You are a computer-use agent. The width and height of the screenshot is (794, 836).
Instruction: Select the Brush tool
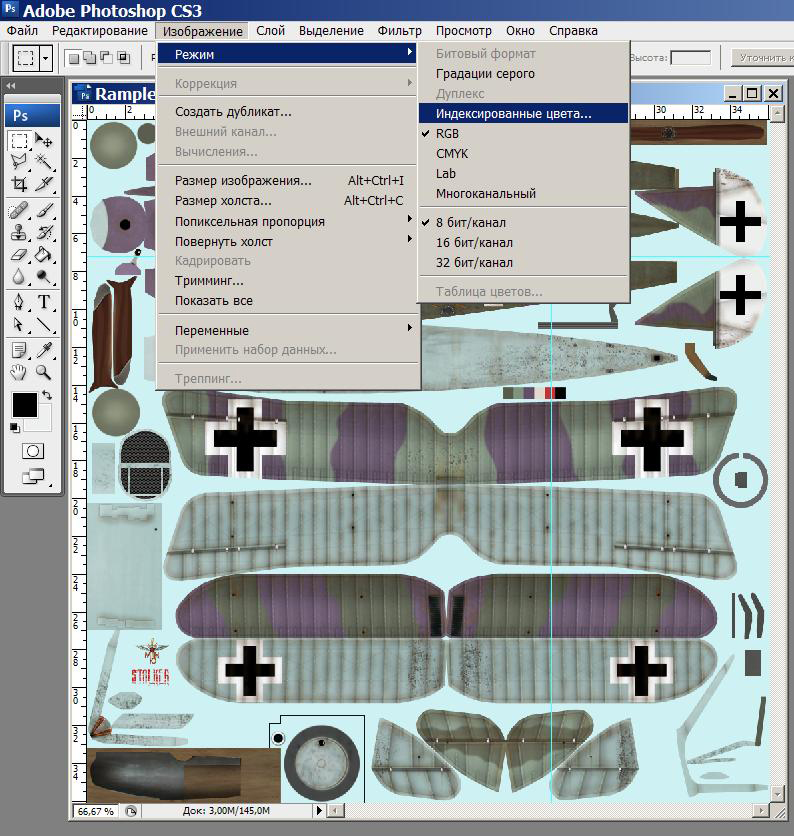(x=44, y=211)
